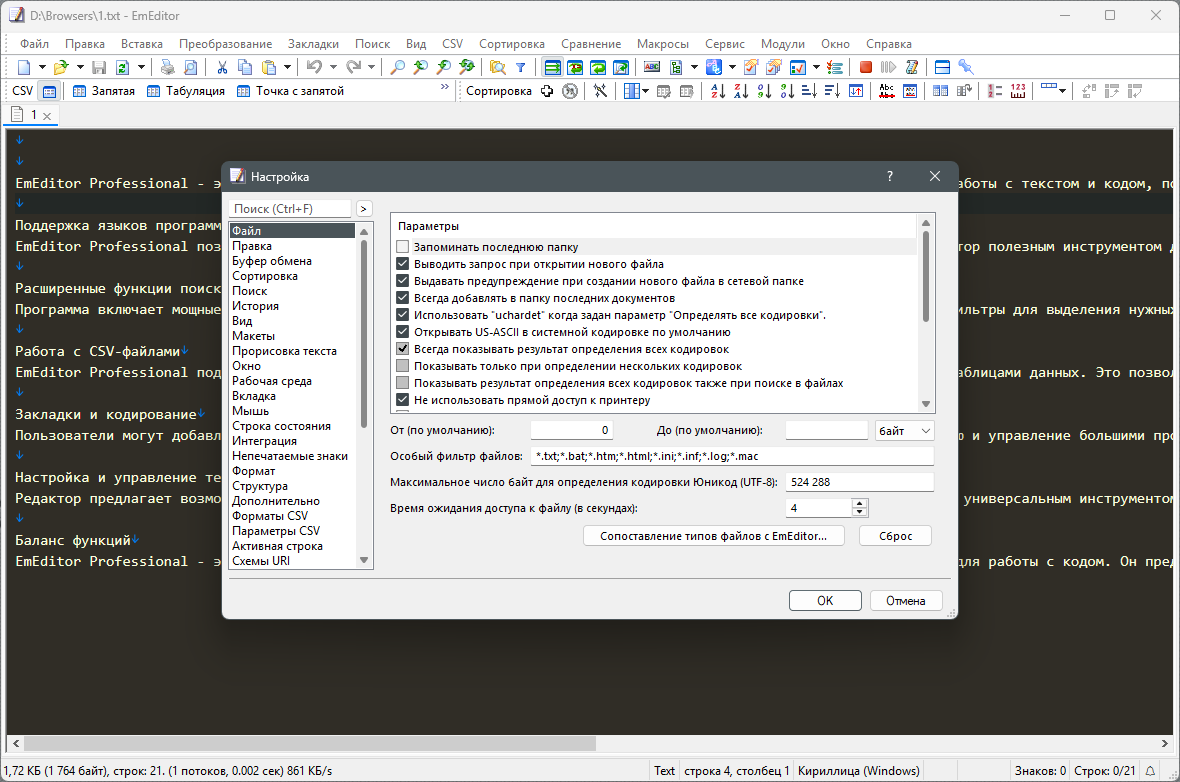Toggle 'Не использовать прямой доступ к принтеру'

click(403, 400)
